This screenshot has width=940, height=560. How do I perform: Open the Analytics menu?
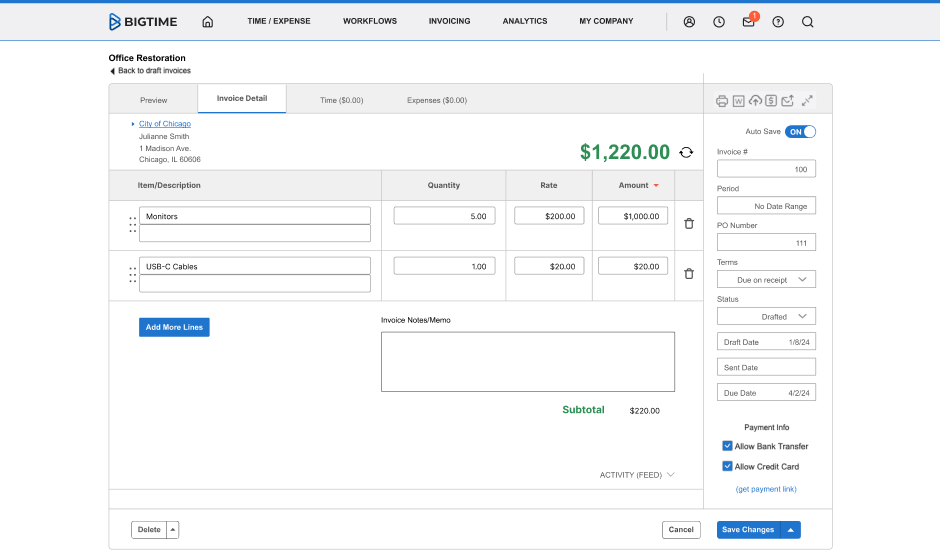pyautogui.click(x=525, y=21)
